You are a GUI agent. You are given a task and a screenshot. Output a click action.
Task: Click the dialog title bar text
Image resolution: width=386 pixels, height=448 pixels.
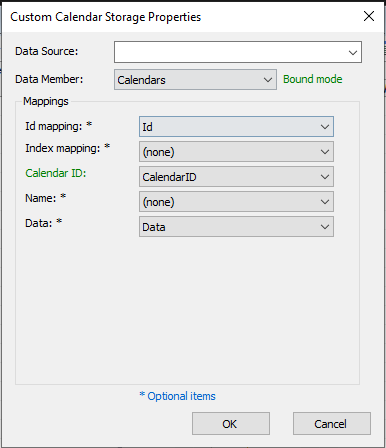[x=106, y=17]
